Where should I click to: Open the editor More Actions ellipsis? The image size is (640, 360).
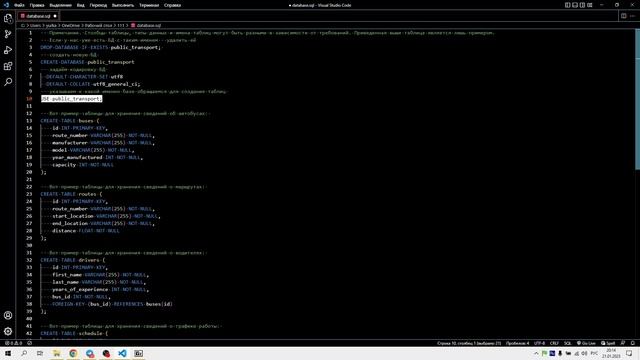pos(632,16)
